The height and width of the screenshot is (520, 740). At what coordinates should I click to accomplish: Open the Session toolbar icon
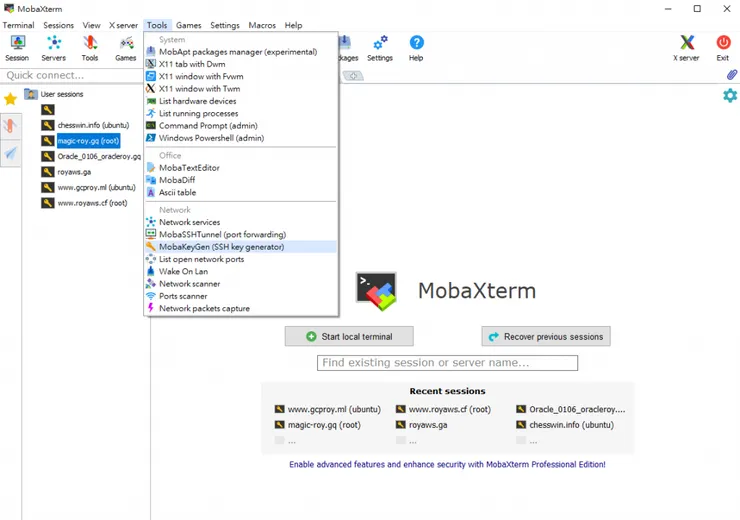click(x=17, y=48)
